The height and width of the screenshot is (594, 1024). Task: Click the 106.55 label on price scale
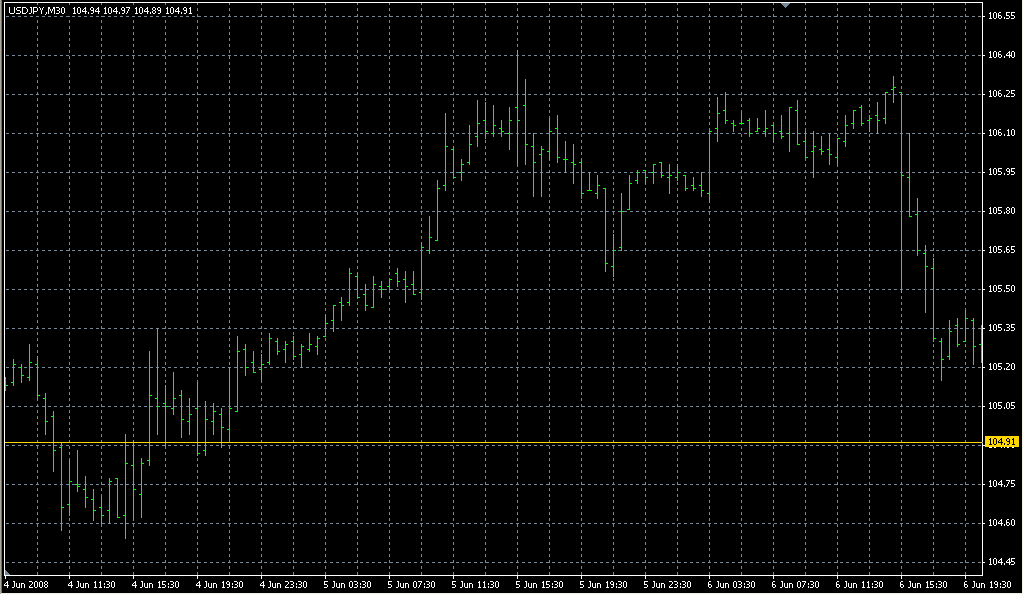click(x=1001, y=17)
